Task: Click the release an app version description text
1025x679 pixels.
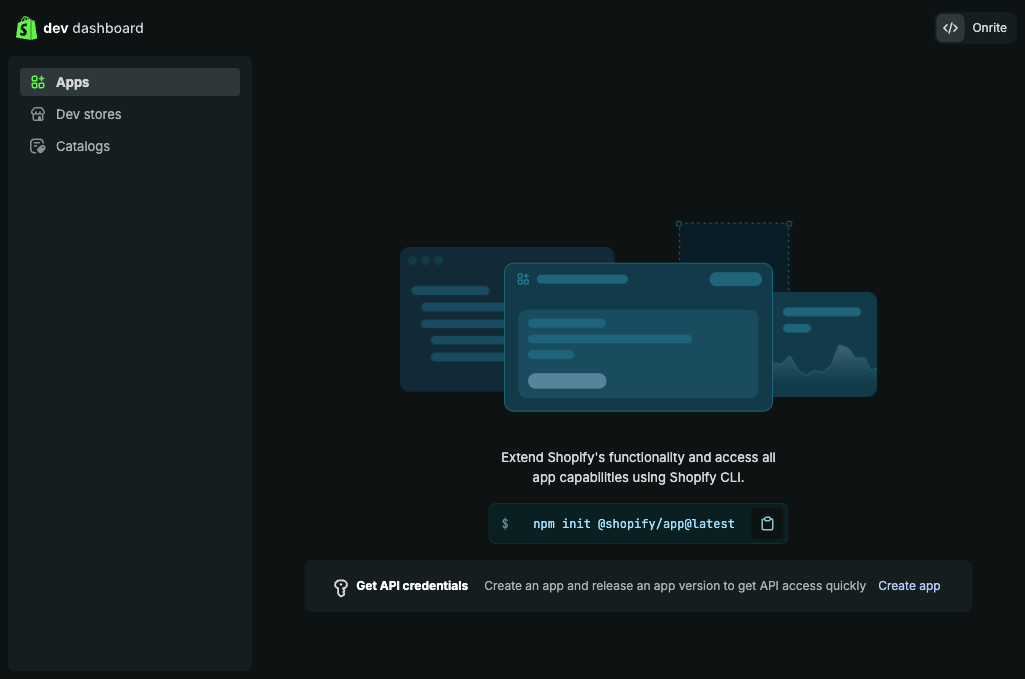Action: (675, 586)
